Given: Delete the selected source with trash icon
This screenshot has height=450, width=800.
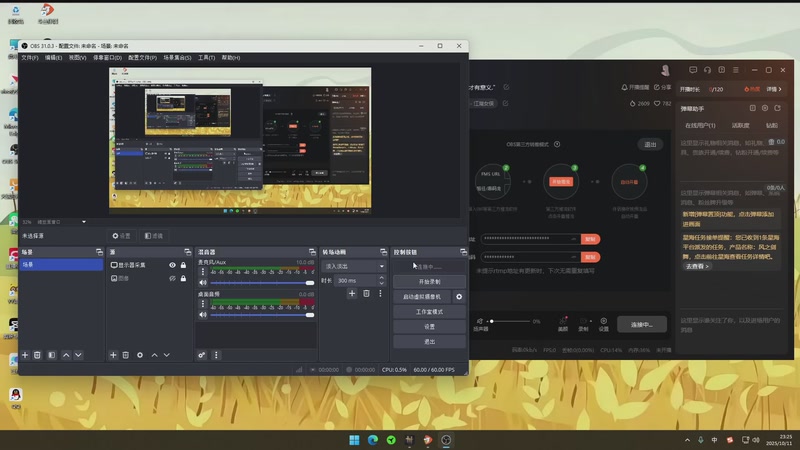Looking at the screenshot, I should [126, 355].
